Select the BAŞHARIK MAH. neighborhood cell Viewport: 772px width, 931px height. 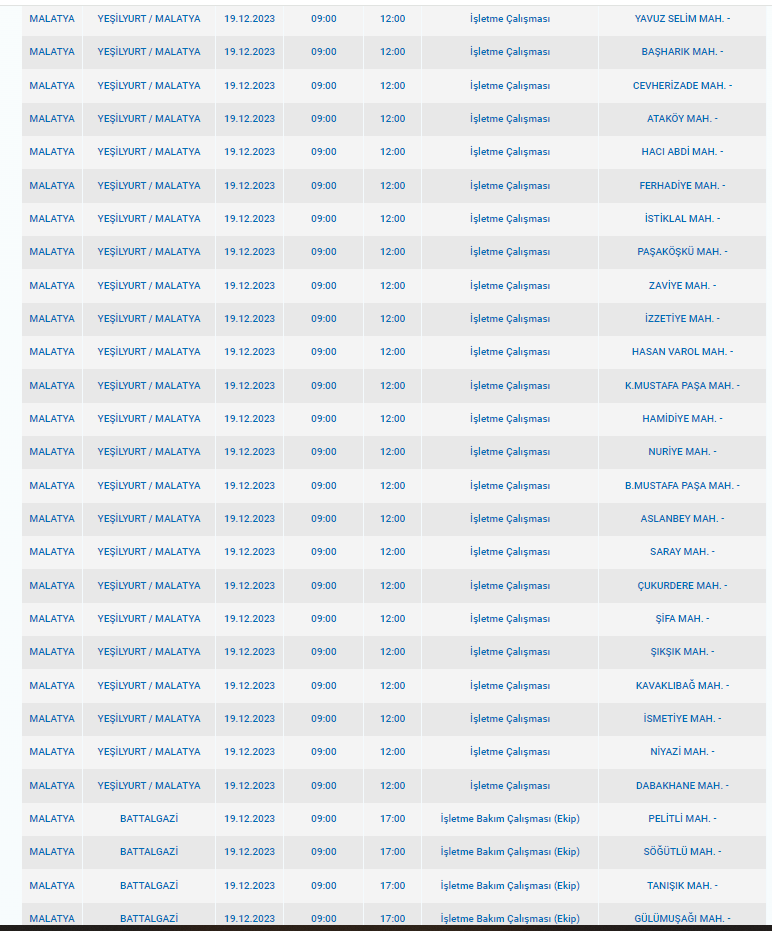pyautogui.click(x=682, y=52)
